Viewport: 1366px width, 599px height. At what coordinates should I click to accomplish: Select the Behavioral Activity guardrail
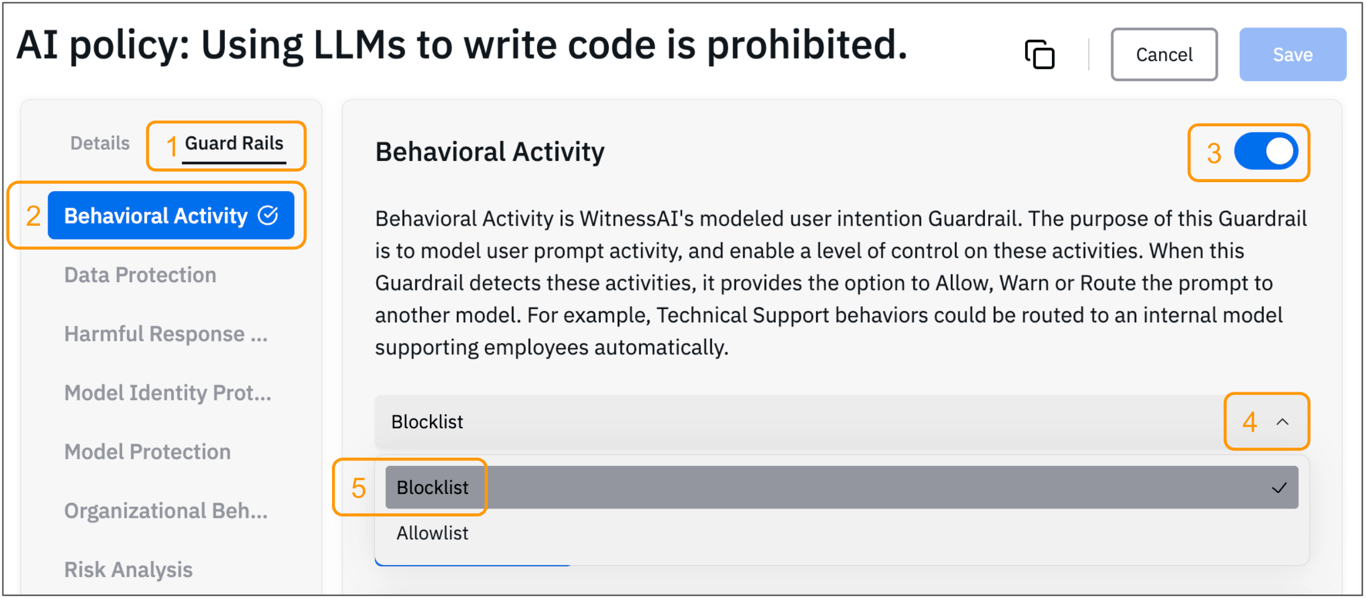[156, 216]
